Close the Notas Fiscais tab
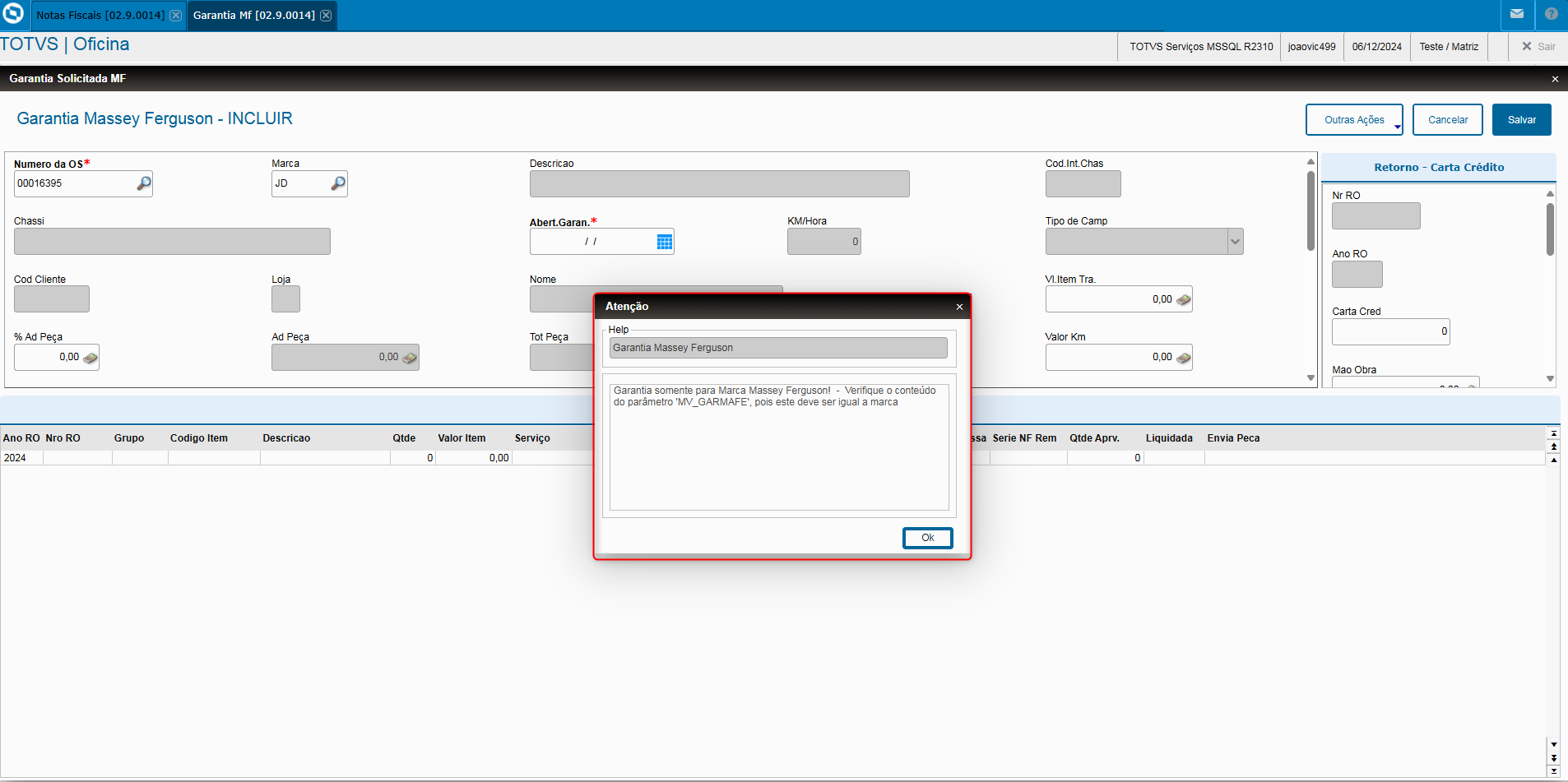 tap(175, 16)
